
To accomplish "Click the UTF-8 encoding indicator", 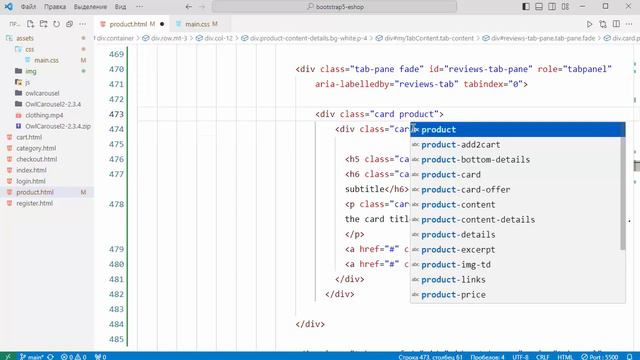I will [520, 357].
